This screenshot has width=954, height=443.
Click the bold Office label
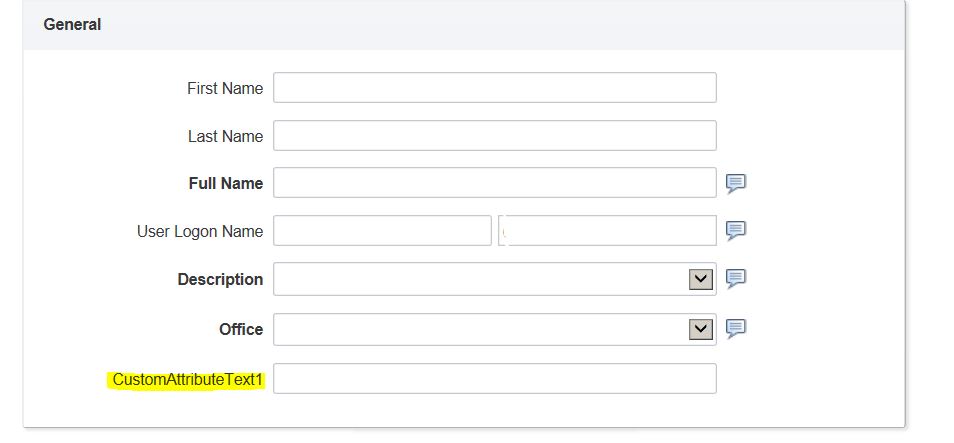[x=241, y=329]
